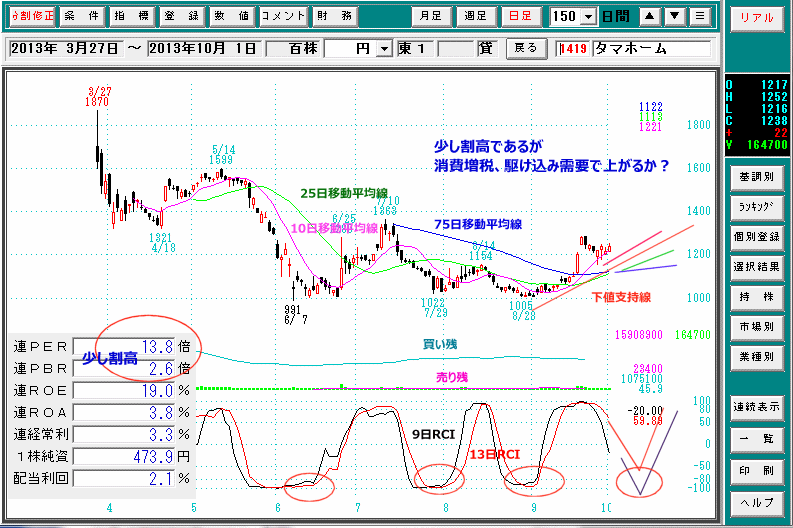Click the 25日移動平均線 label
793x528 pixels.
click(344, 193)
